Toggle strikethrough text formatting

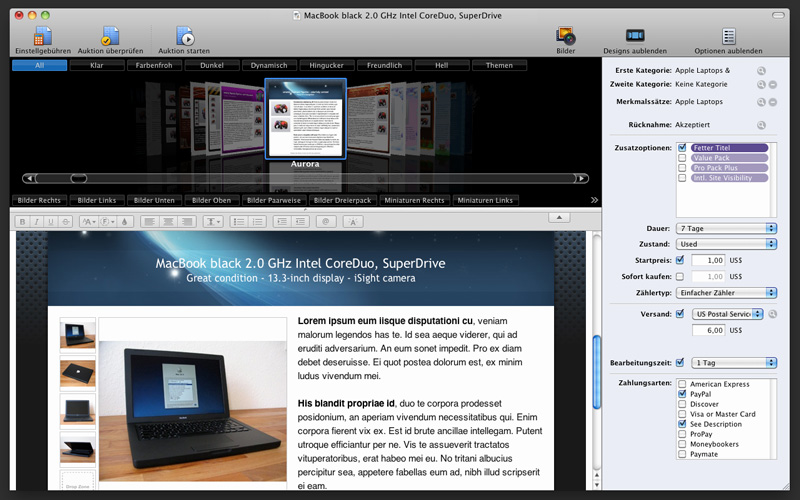click(65, 221)
